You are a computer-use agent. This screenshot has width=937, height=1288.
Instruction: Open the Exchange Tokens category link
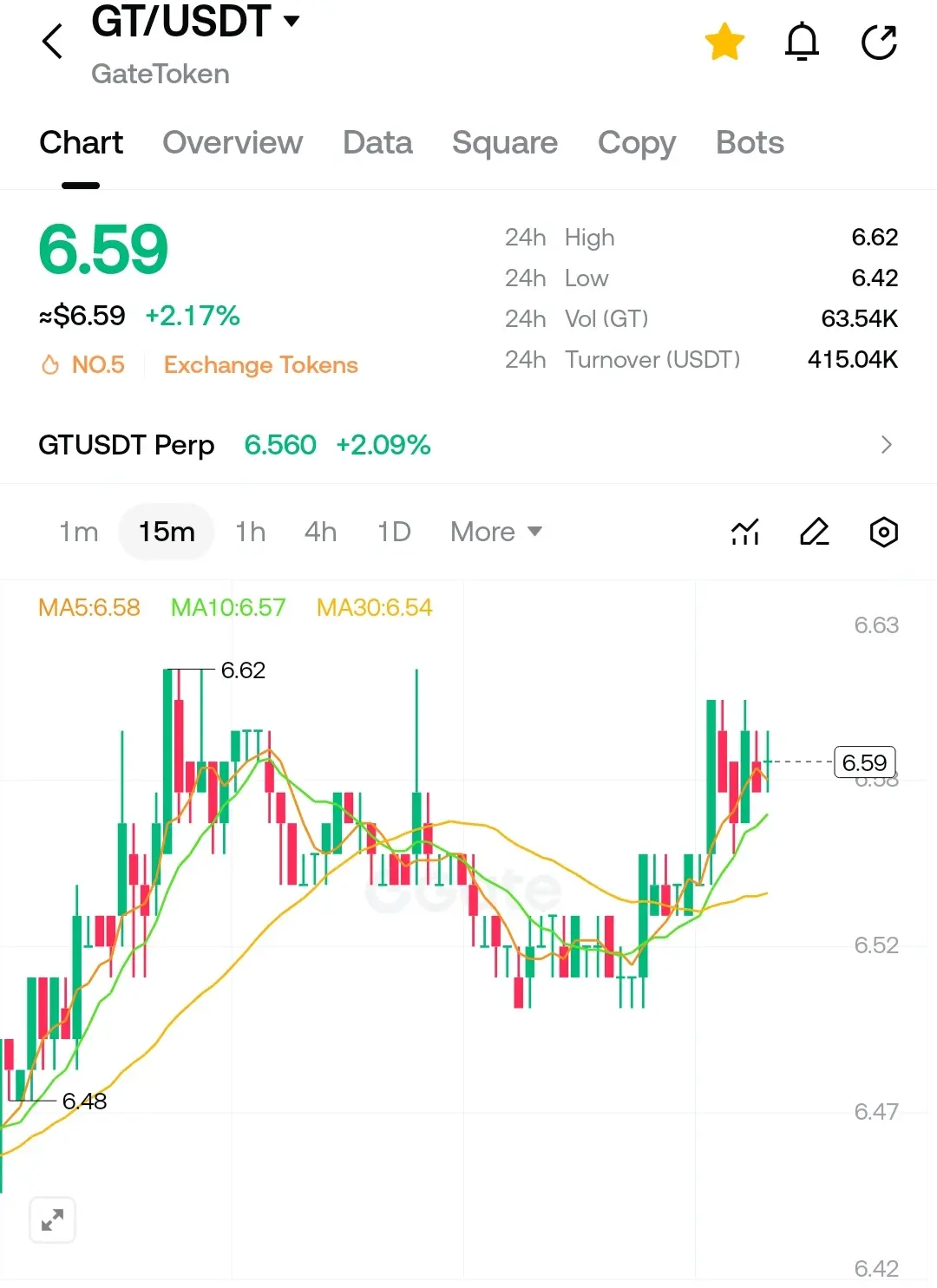[260, 365]
